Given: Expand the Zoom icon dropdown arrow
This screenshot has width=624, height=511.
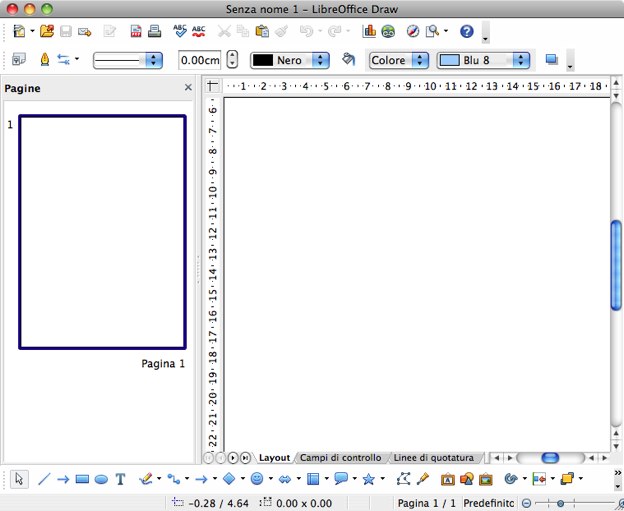Looking at the screenshot, I should tap(446, 31).
